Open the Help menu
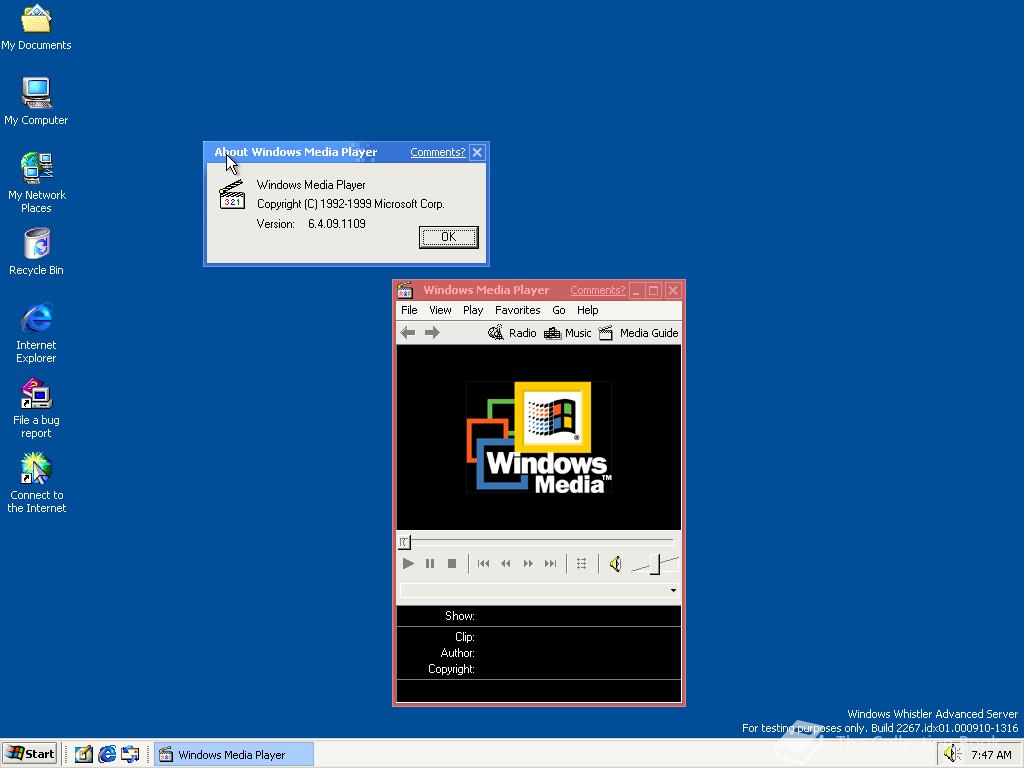1024x768 pixels. pos(587,310)
